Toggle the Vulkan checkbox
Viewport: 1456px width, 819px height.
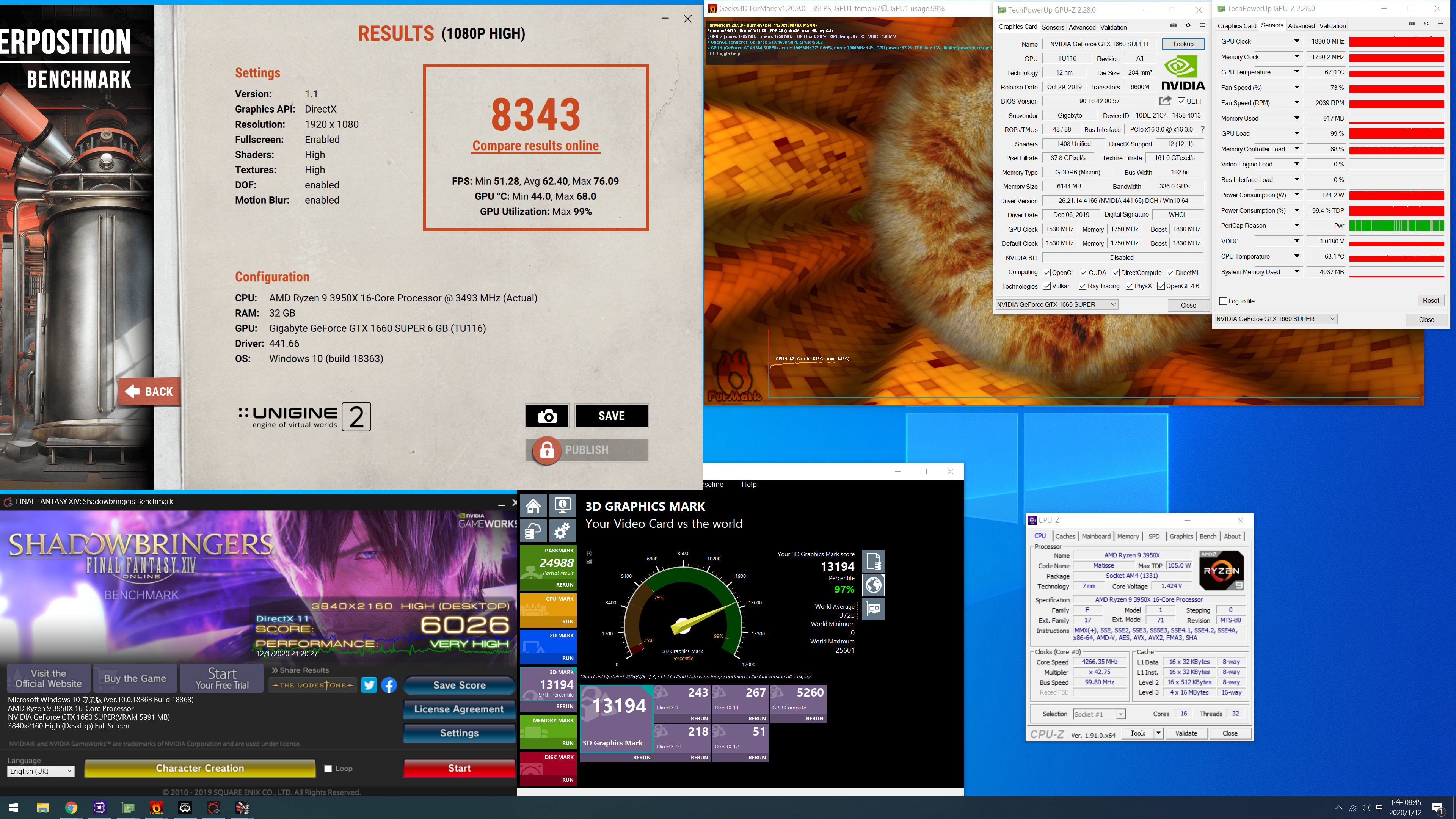click(x=1047, y=286)
